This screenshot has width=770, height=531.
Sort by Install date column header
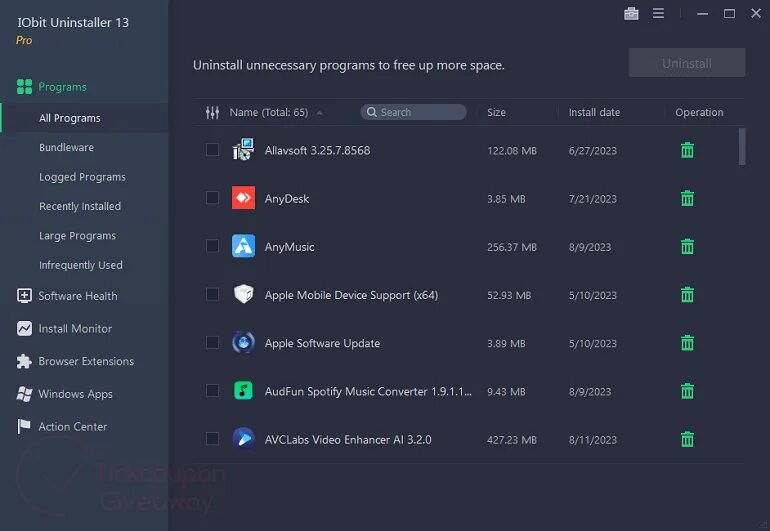[594, 112]
